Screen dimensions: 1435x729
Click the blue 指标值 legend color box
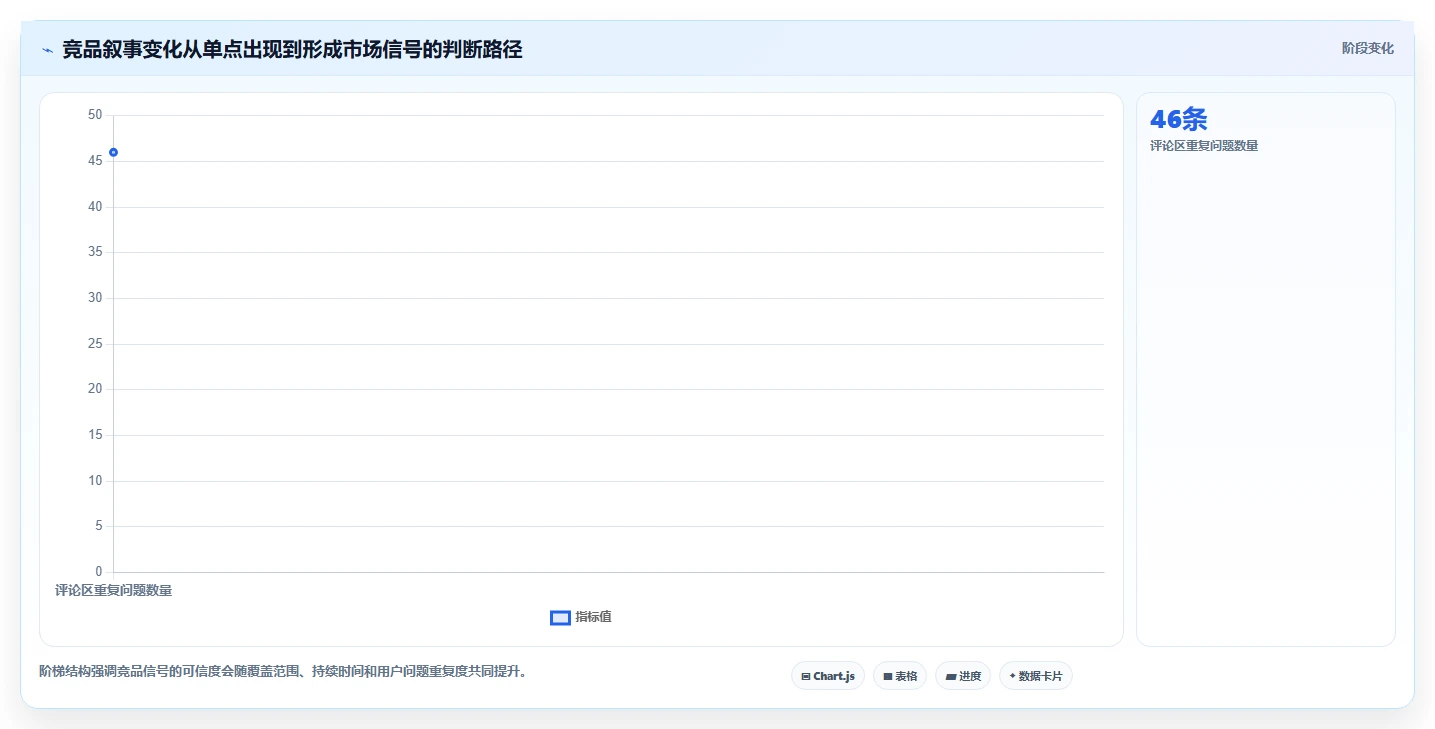click(x=560, y=618)
